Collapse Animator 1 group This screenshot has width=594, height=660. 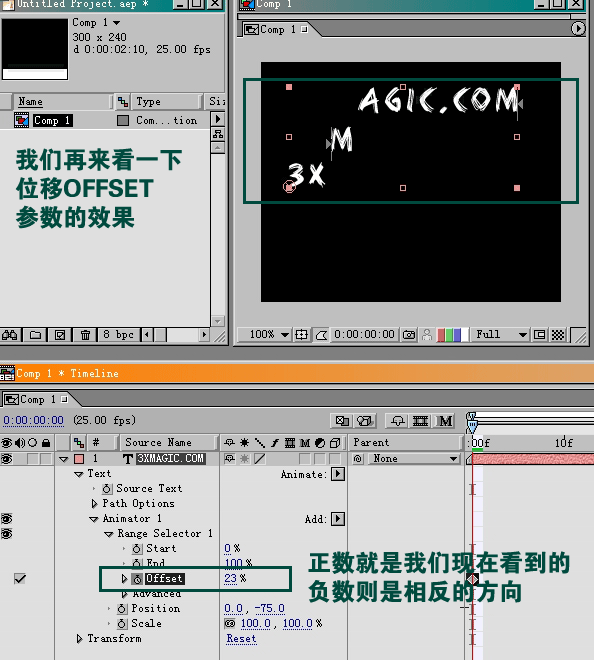tap(94, 519)
